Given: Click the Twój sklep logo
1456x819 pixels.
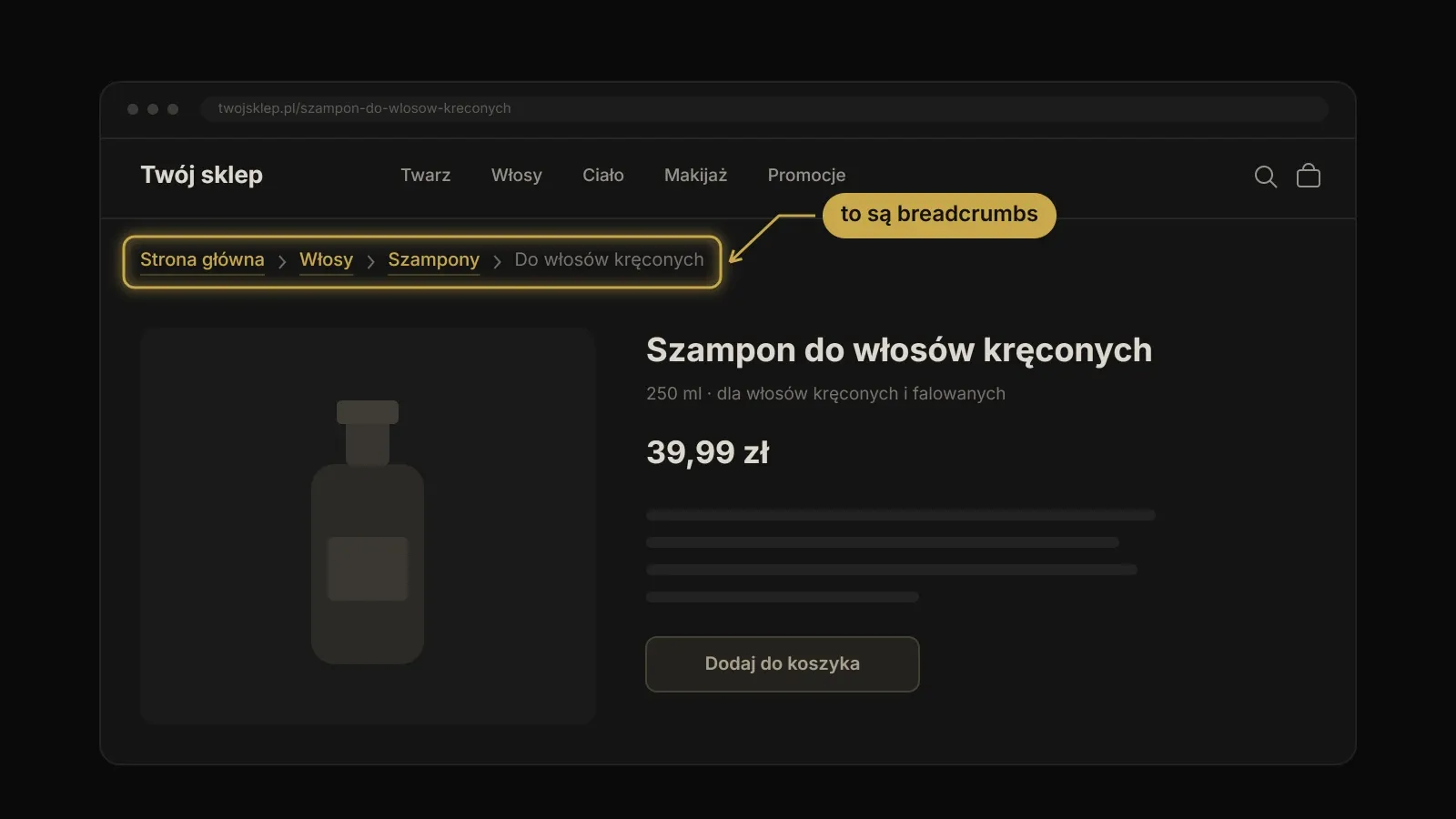Looking at the screenshot, I should (x=201, y=175).
